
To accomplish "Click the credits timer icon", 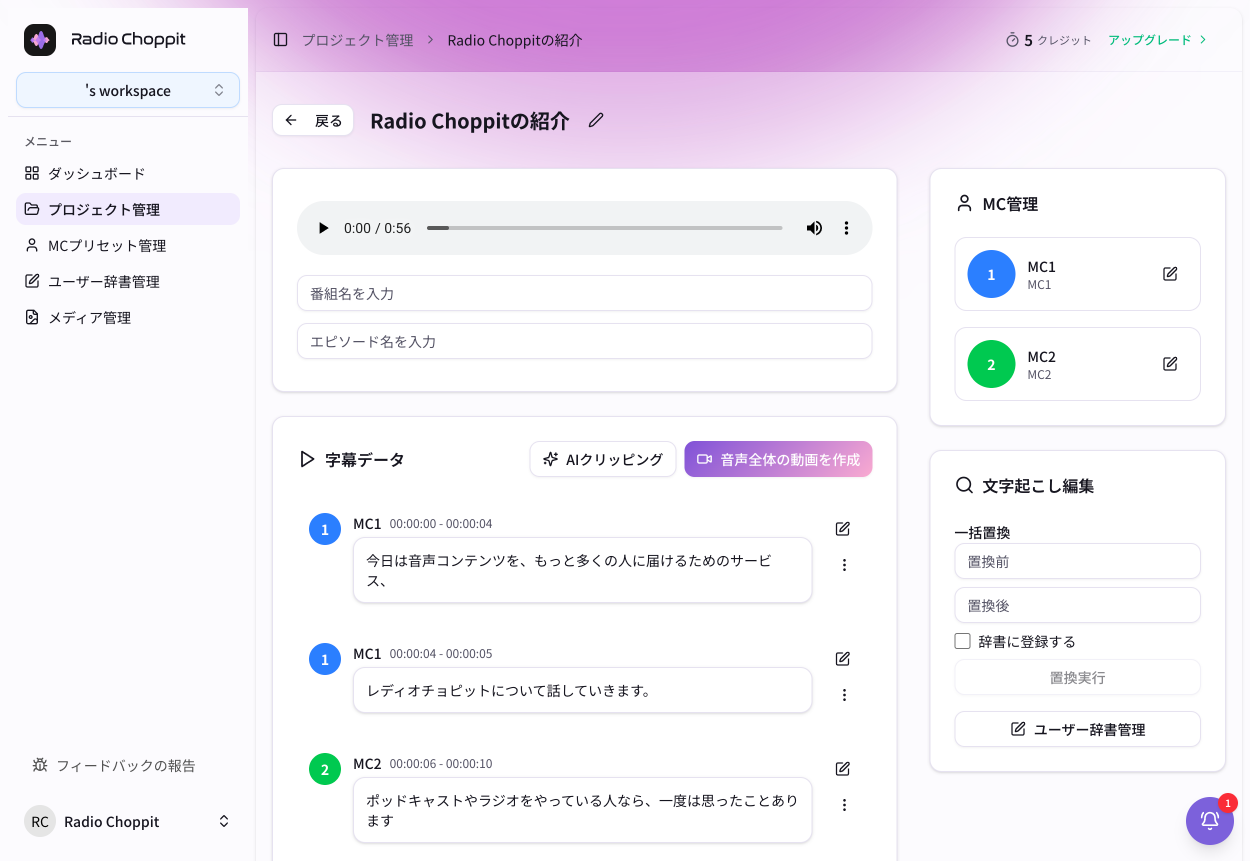I will tap(1012, 40).
